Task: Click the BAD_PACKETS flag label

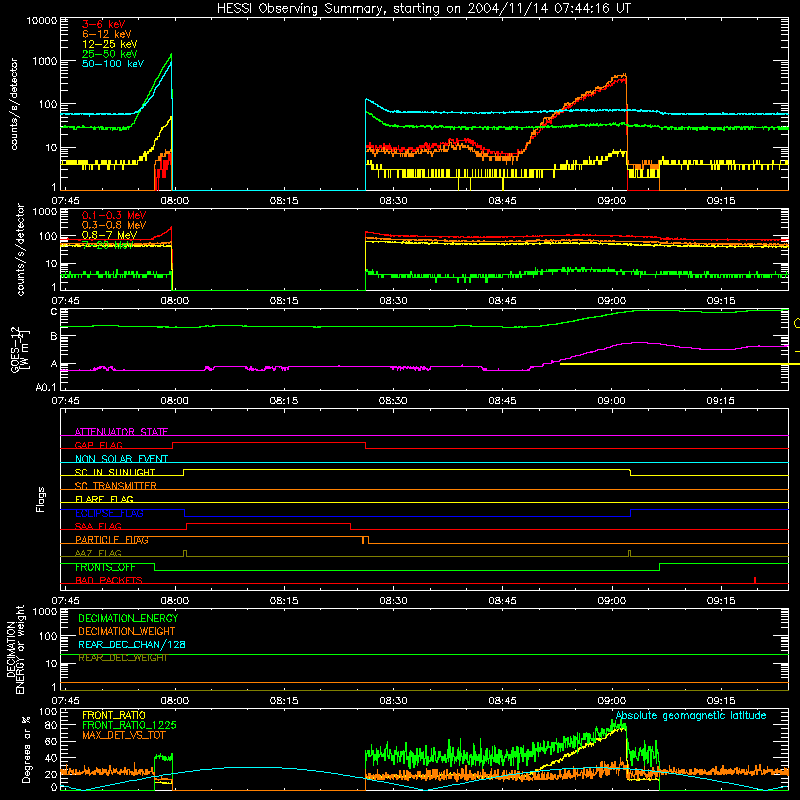Action: click(109, 580)
